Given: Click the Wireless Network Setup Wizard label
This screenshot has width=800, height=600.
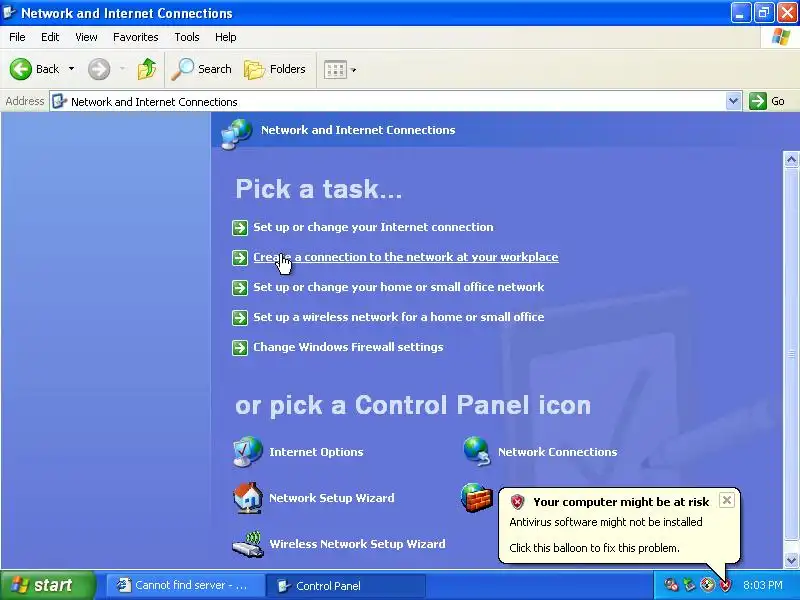Looking at the screenshot, I should 357,544.
